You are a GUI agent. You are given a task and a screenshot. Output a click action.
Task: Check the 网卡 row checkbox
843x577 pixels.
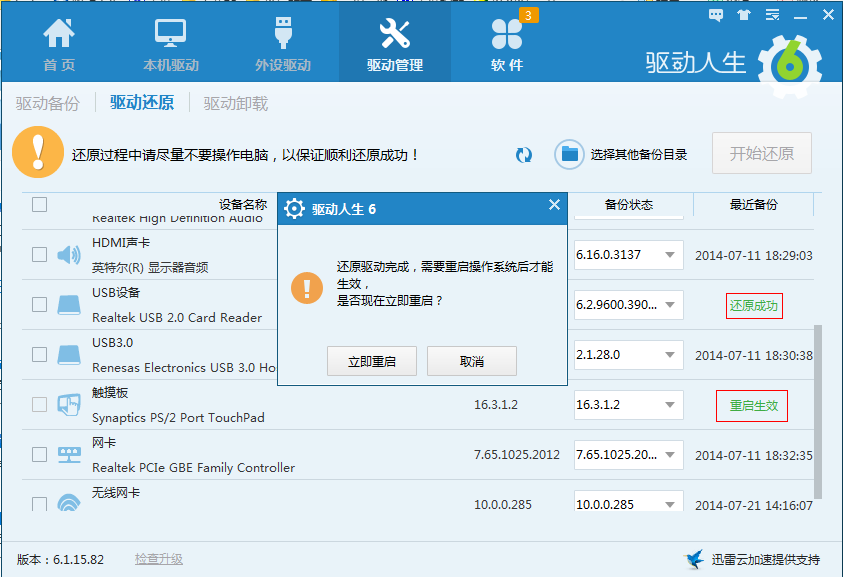[x=39, y=454]
